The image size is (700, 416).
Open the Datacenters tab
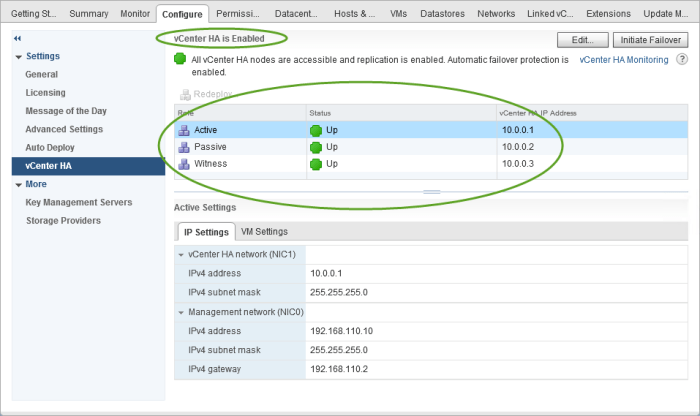pos(296,14)
